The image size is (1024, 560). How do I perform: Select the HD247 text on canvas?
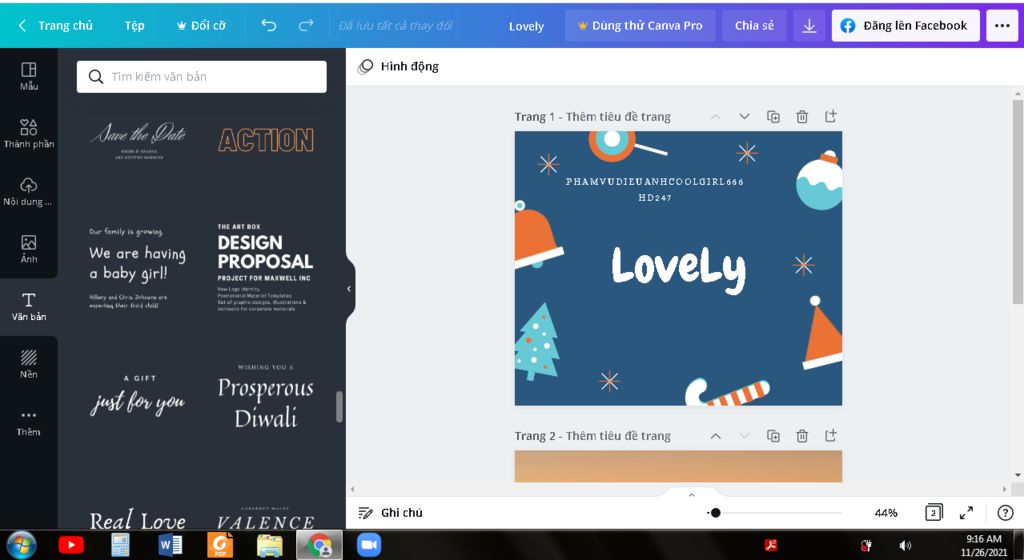(x=654, y=197)
